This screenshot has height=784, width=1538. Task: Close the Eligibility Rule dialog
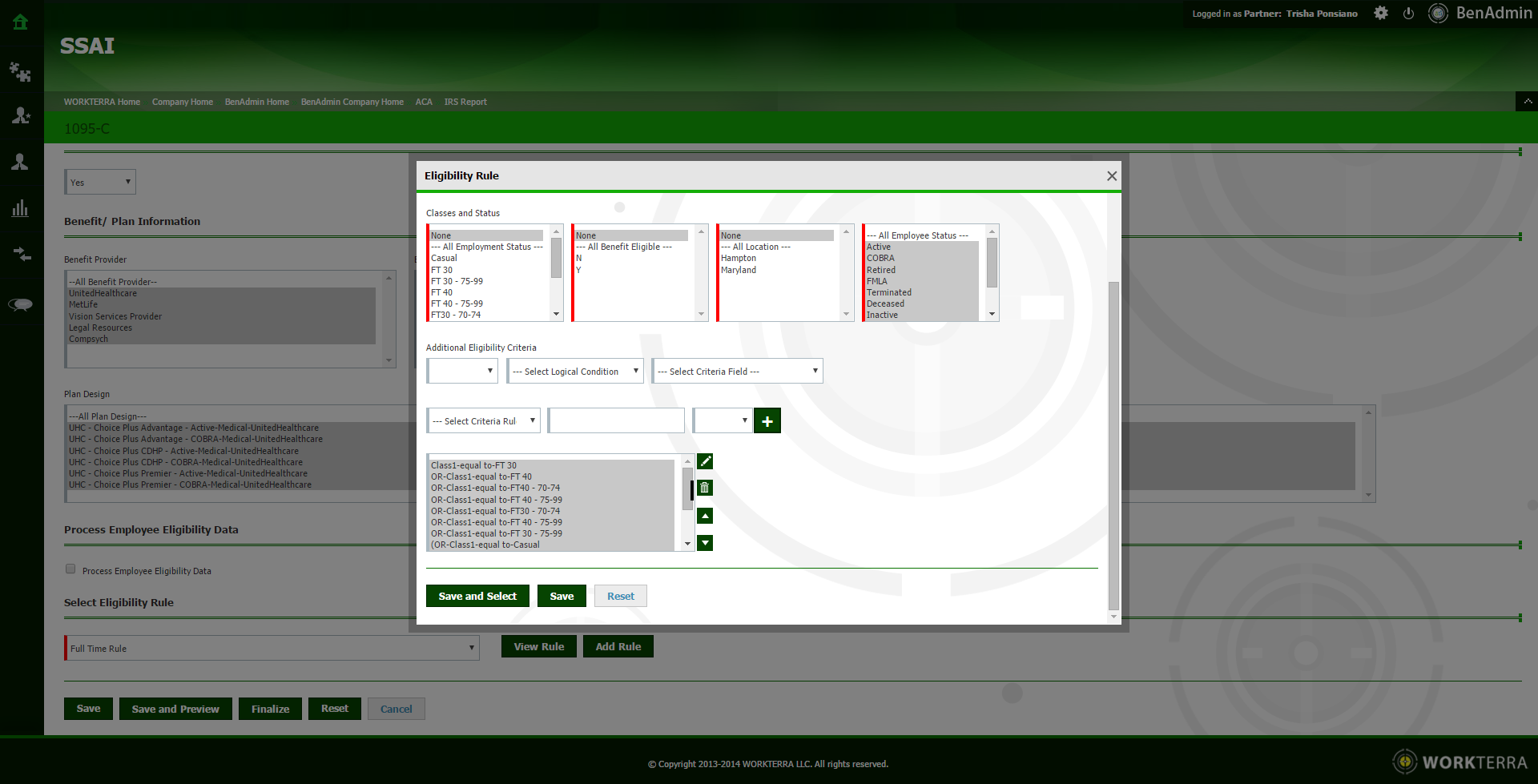tap(1112, 176)
